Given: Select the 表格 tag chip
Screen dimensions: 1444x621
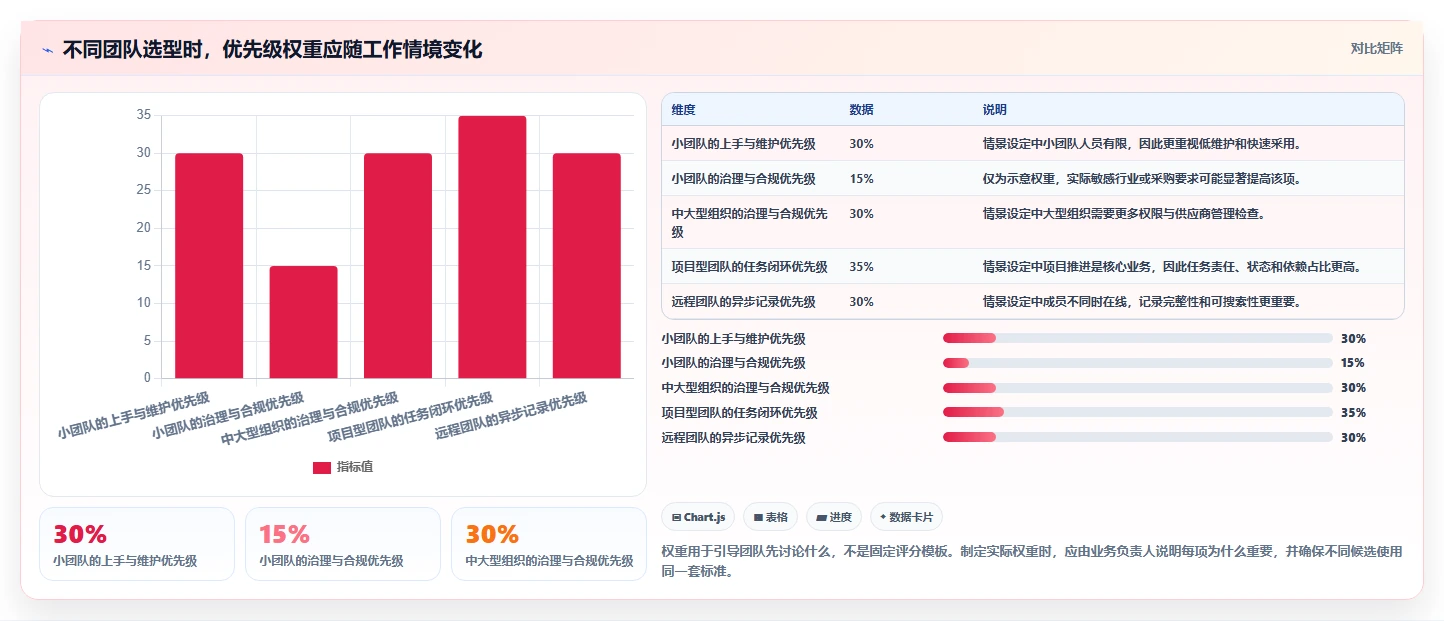Looking at the screenshot, I should [x=770, y=517].
